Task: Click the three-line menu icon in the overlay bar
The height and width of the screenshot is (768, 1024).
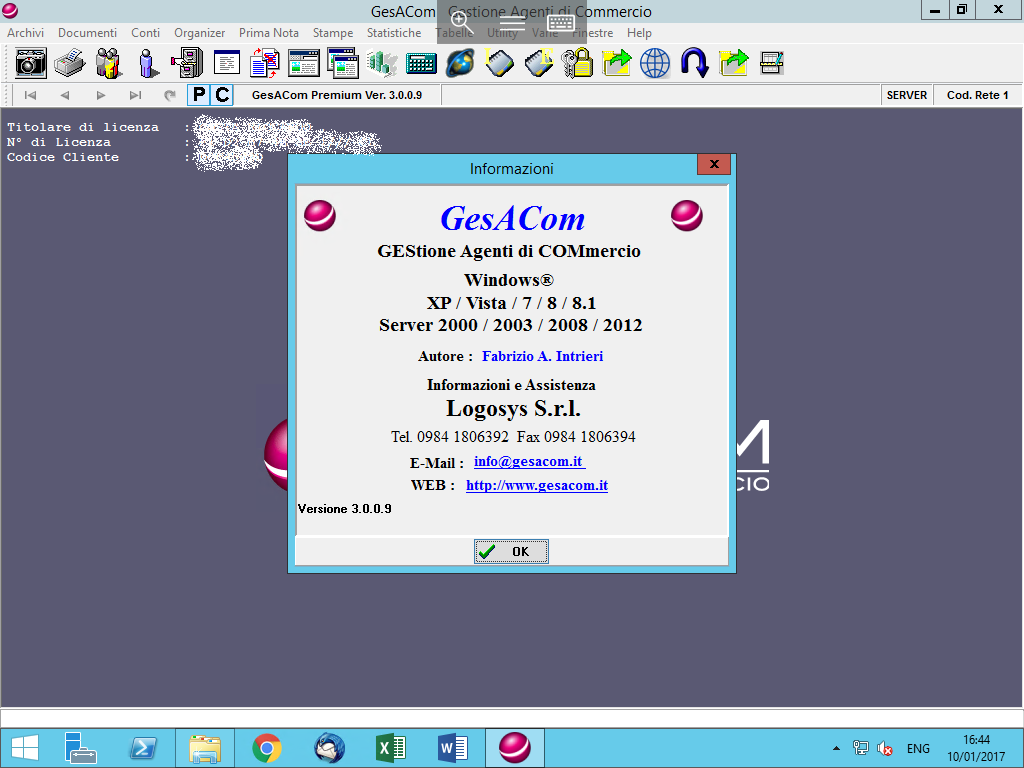Action: pos(511,23)
